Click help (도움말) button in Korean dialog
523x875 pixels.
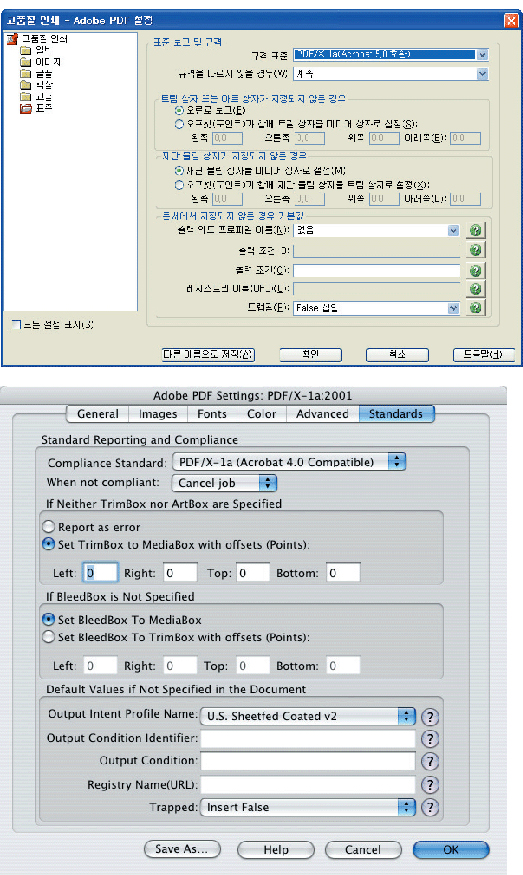(x=483, y=354)
